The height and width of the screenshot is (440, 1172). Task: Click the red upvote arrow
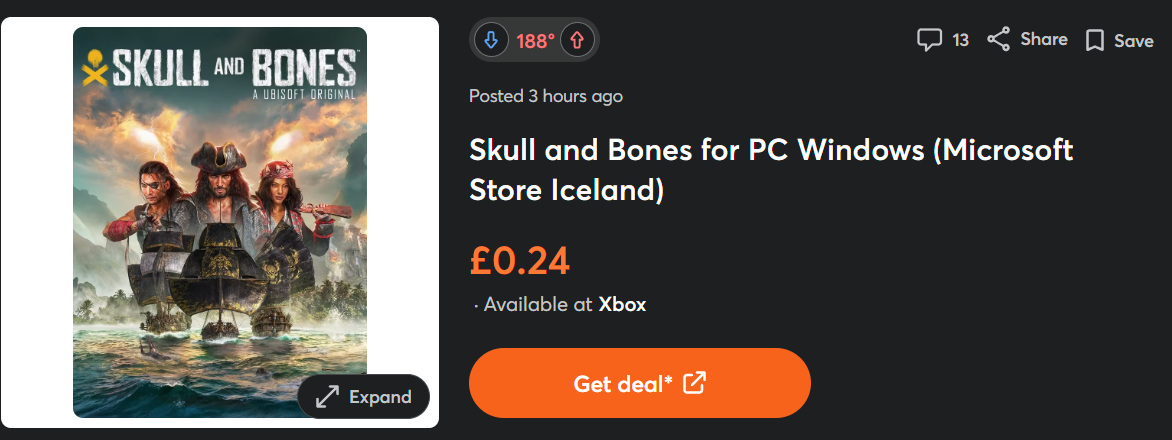click(578, 41)
